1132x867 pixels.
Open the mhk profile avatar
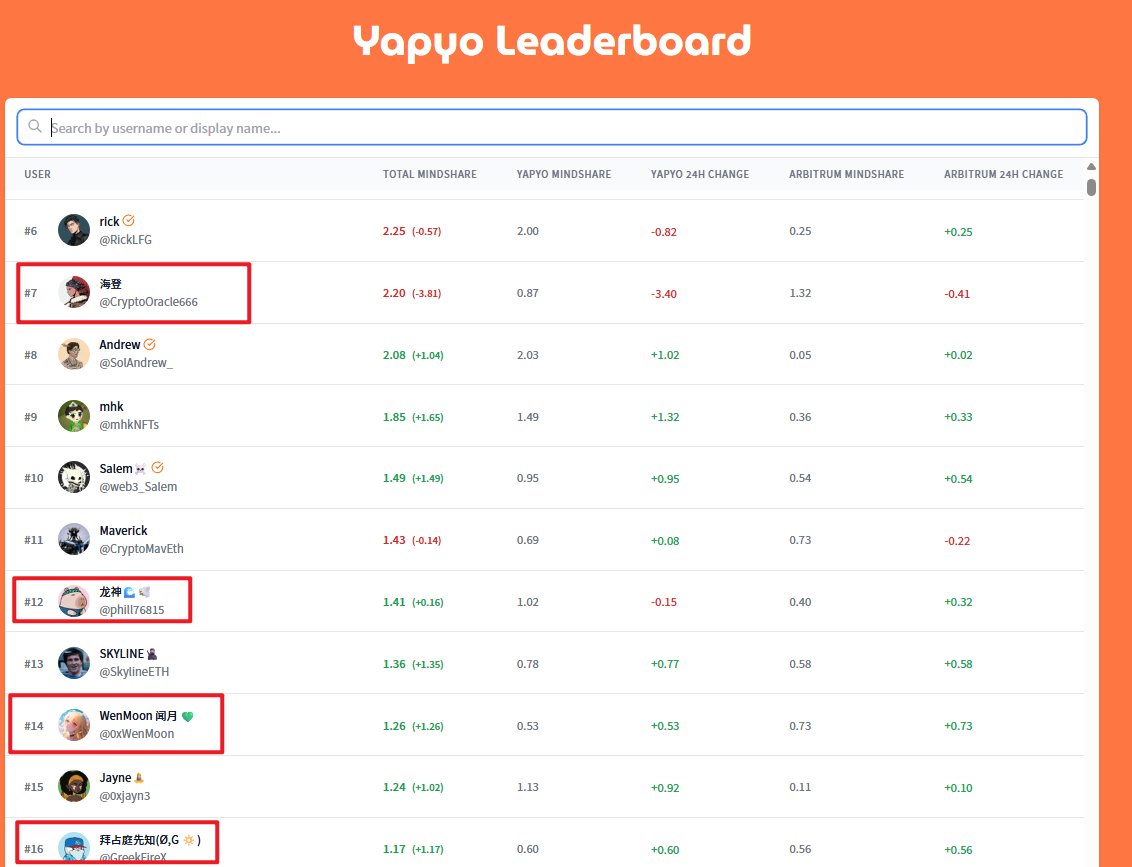tap(74, 417)
